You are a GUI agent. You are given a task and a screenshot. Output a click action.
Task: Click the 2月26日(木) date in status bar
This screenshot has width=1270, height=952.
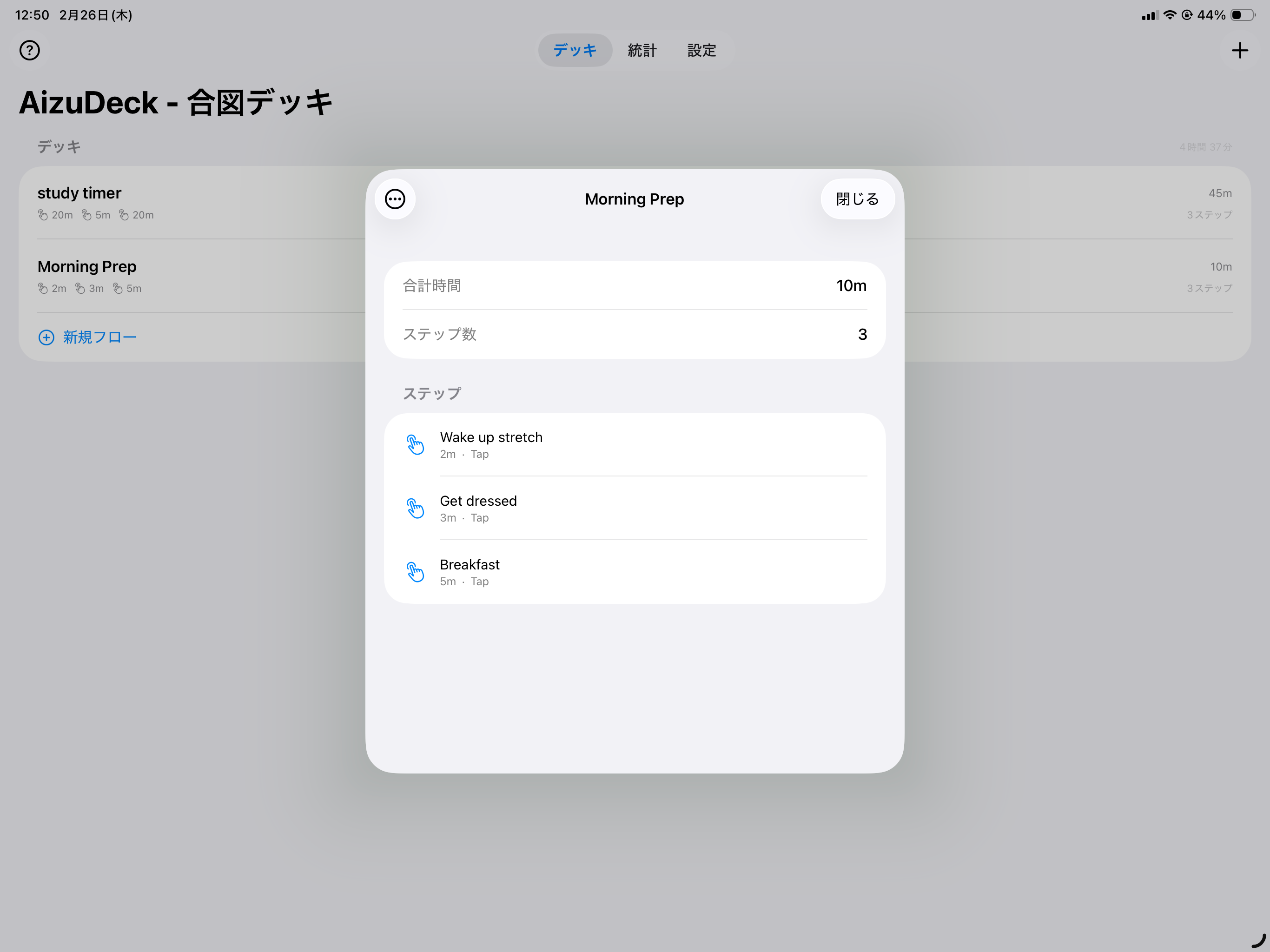pyautogui.click(x=96, y=15)
